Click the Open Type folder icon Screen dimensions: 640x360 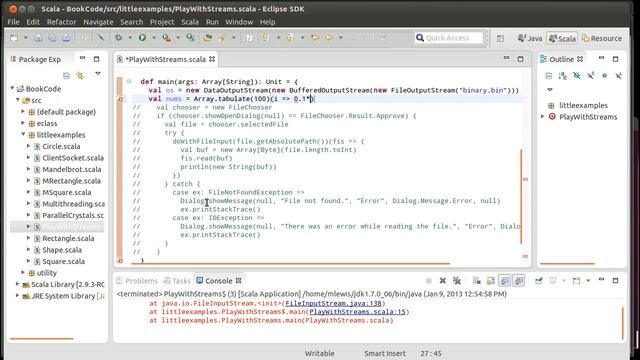[208, 38]
